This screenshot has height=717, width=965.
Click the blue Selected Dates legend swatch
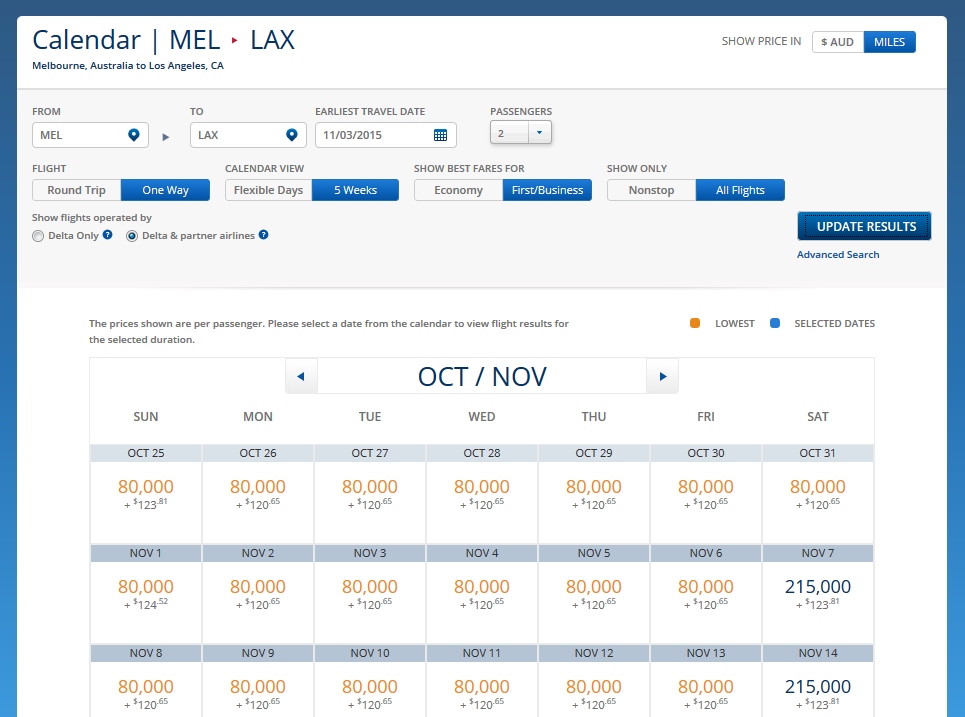coord(775,323)
